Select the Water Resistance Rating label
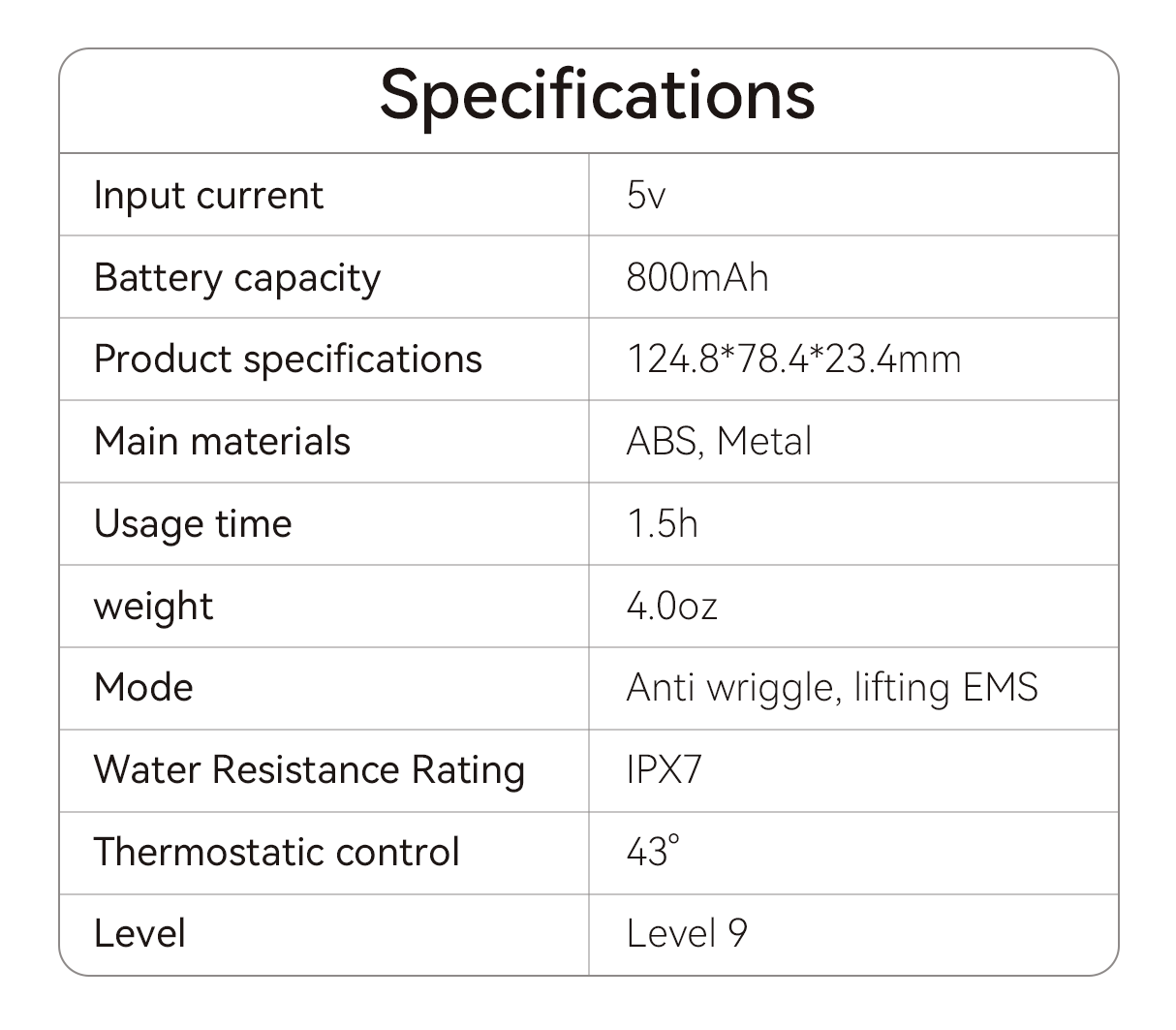The image size is (1176, 1030). (309, 770)
